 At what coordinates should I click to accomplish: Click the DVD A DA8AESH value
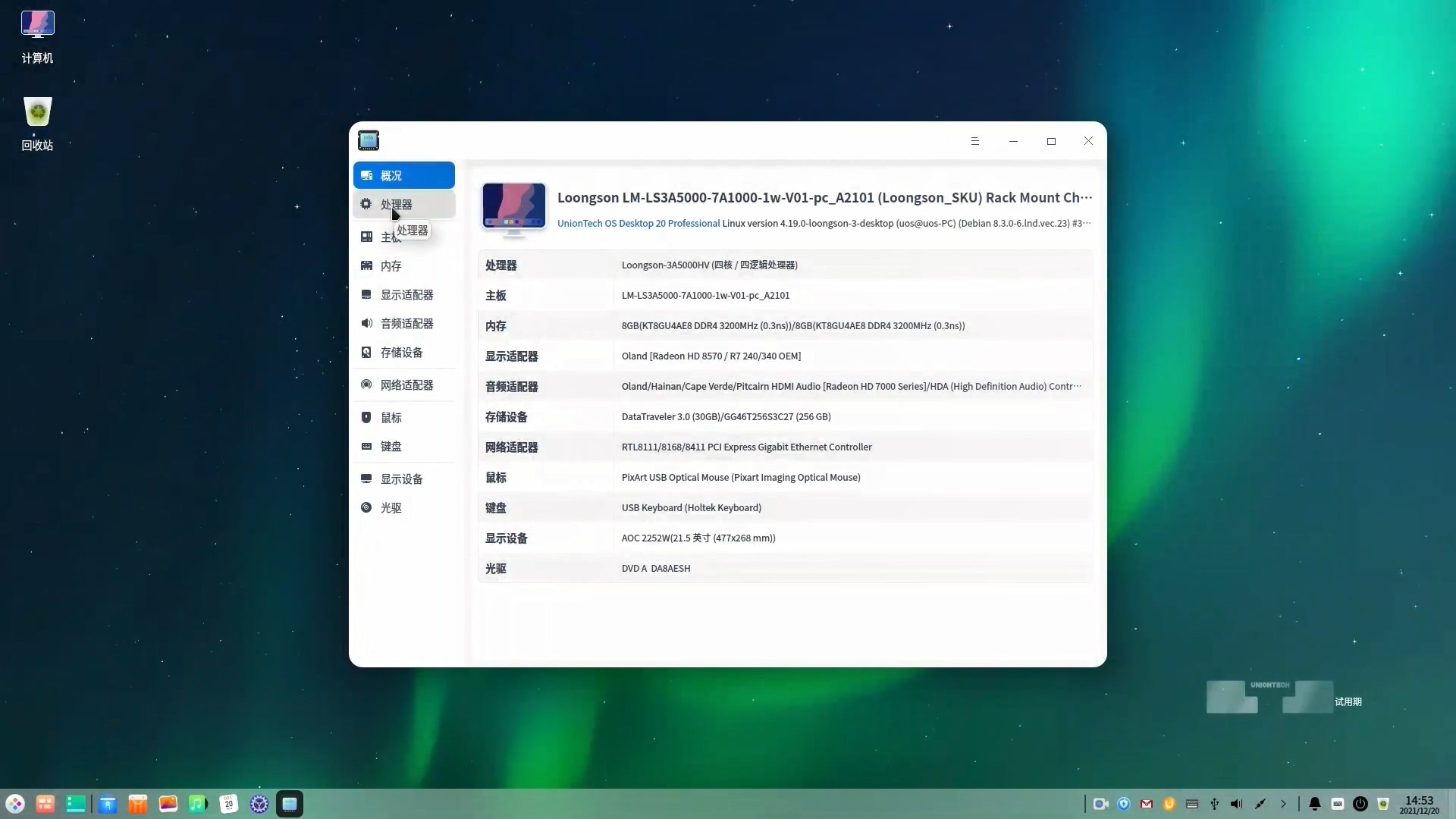click(x=656, y=568)
